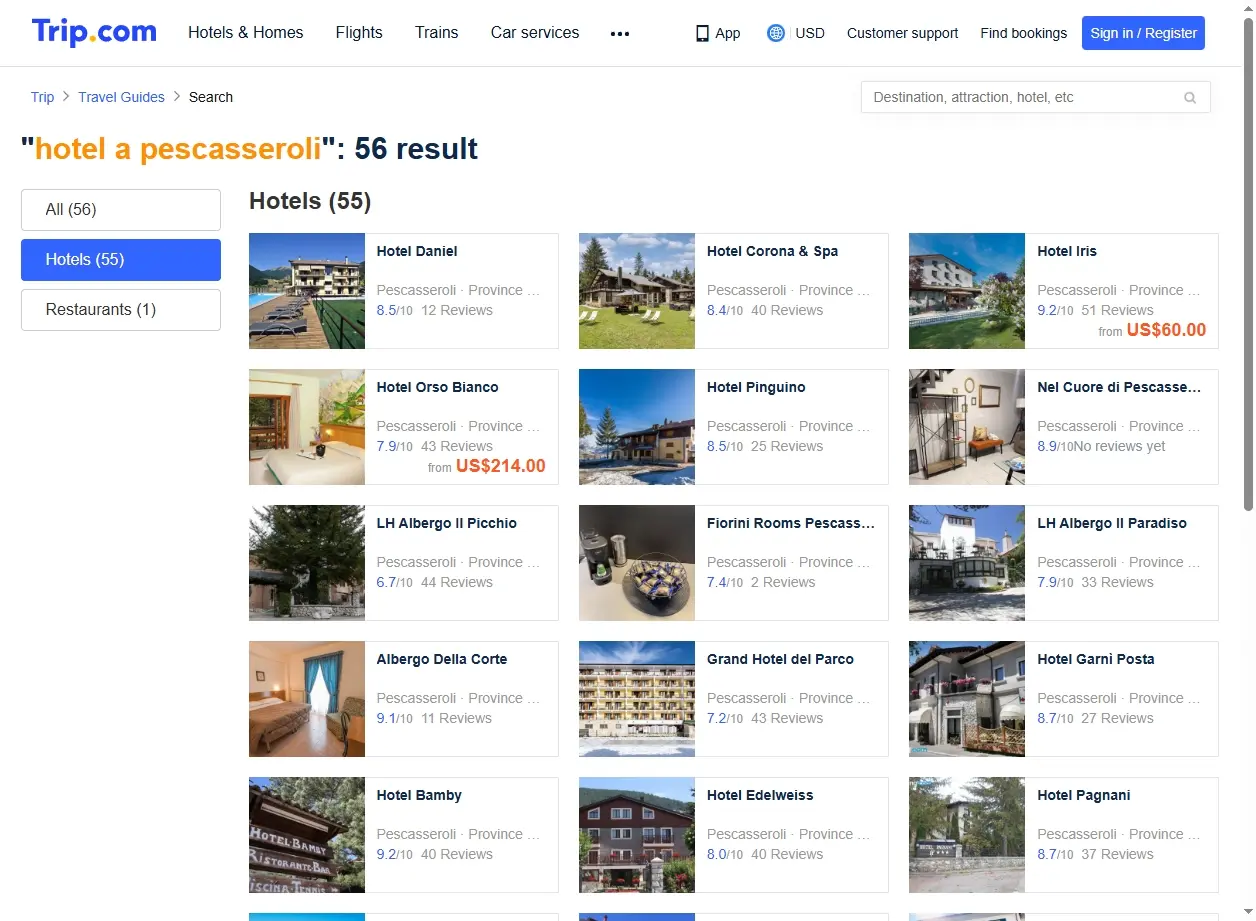Open Hotel Garnì Posta thumbnail
This screenshot has width=1256, height=921.
tap(967, 699)
